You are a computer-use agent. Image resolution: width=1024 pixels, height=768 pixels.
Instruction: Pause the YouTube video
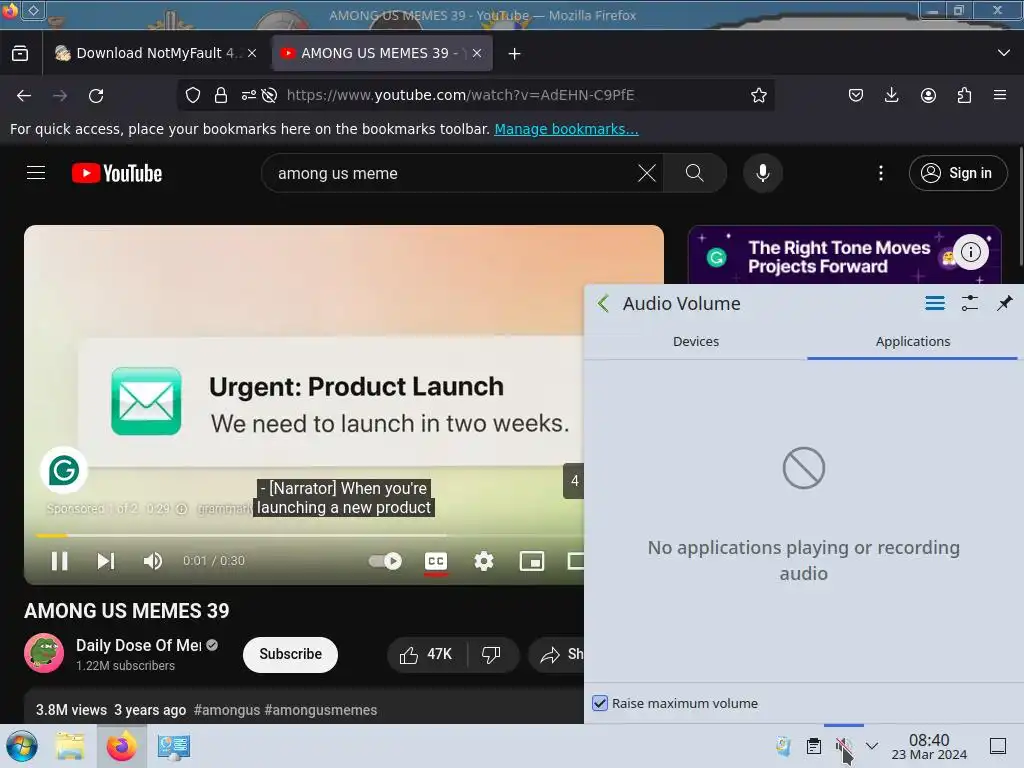pyautogui.click(x=59, y=561)
